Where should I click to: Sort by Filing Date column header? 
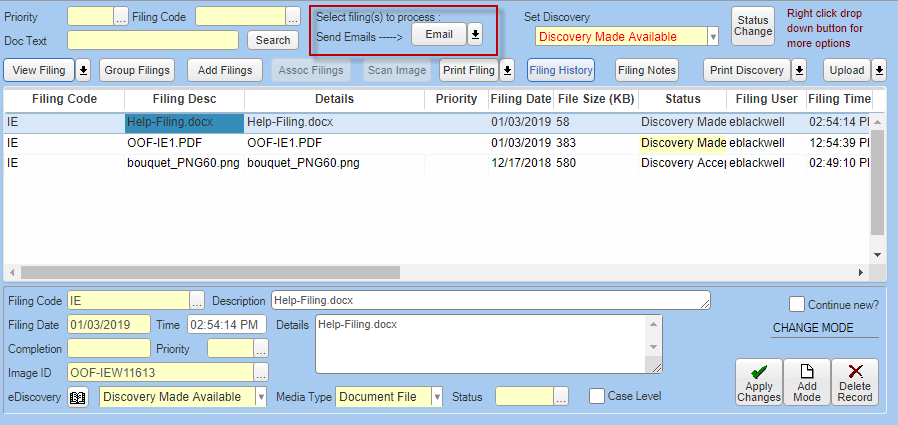(521, 99)
